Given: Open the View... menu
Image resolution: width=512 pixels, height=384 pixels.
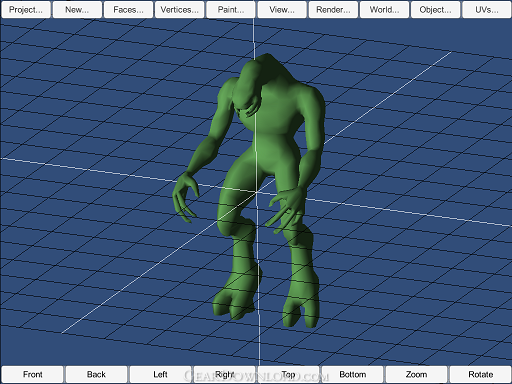Looking at the screenshot, I should [282, 10].
